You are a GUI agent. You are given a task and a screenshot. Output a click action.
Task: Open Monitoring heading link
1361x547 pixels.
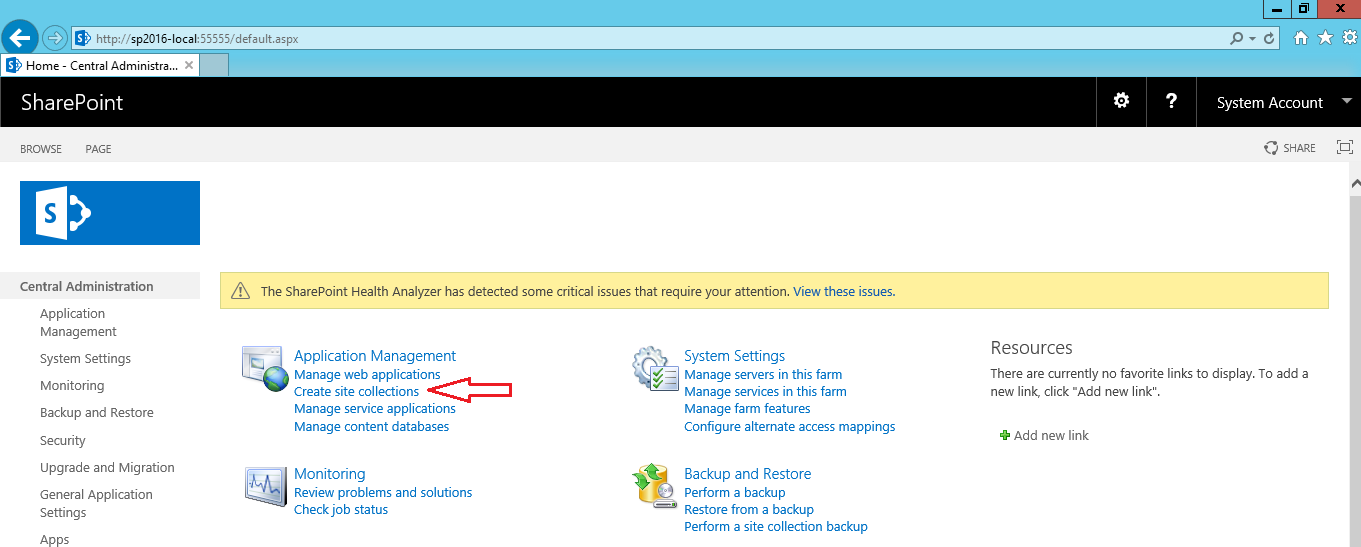point(330,473)
